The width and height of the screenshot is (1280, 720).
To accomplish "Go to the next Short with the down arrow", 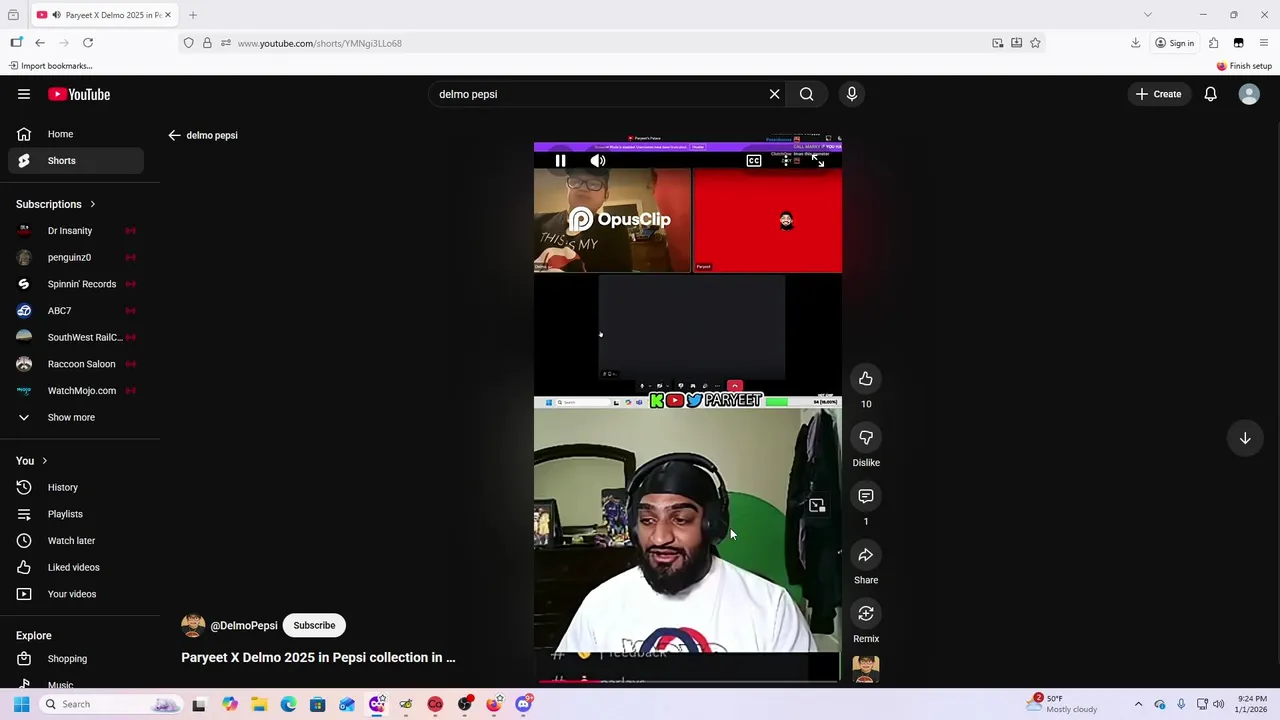I will click(1245, 438).
